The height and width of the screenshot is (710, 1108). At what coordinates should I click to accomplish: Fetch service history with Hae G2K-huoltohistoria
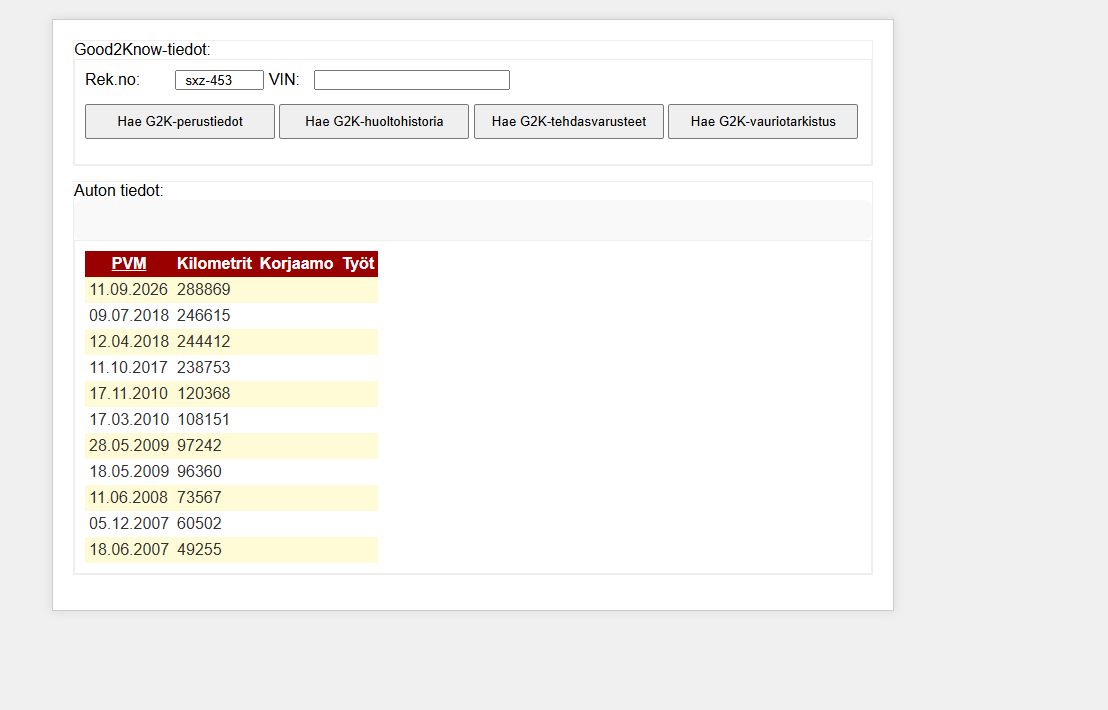(374, 122)
